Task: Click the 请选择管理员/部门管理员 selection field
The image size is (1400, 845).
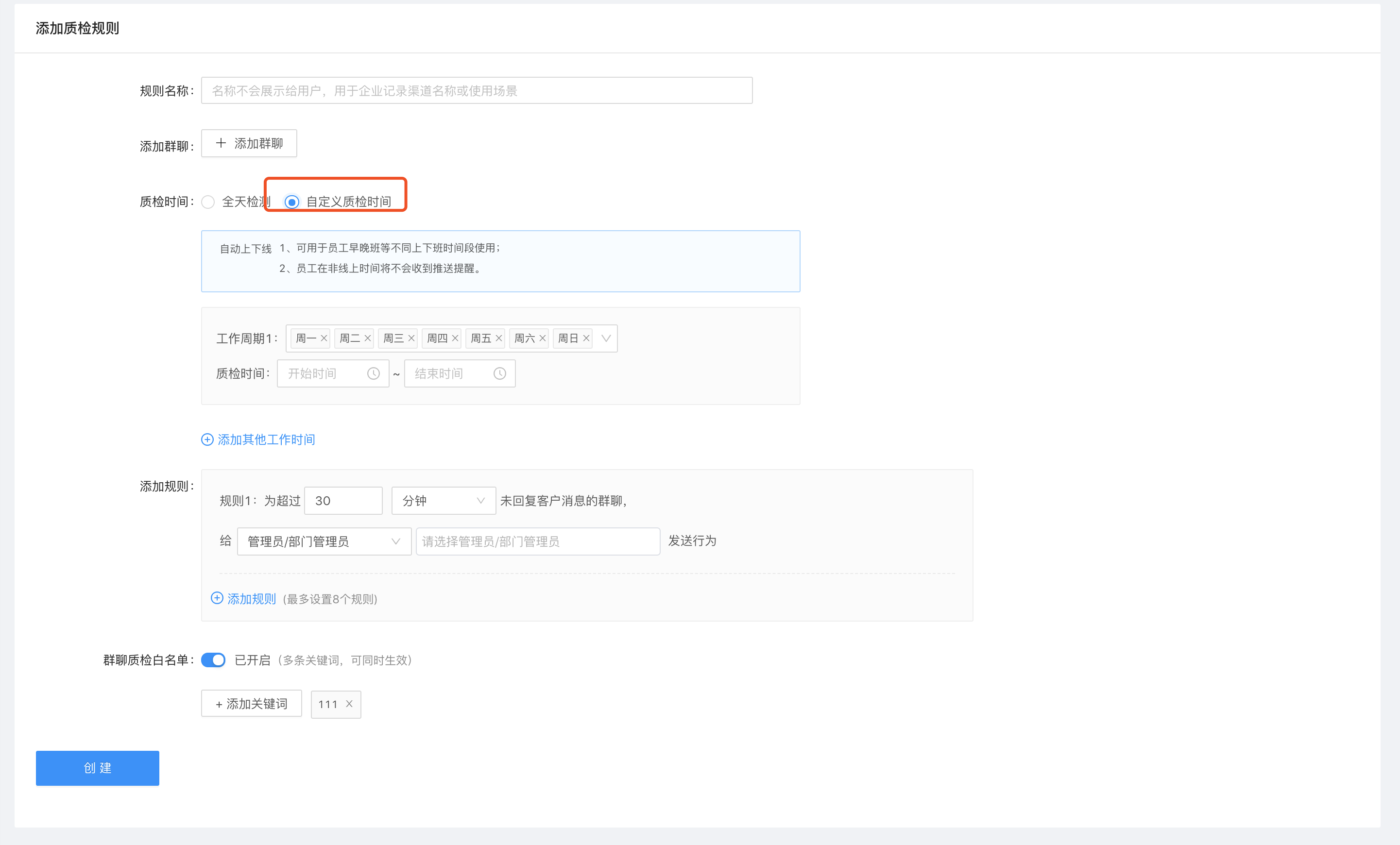Action: pos(537,541)
